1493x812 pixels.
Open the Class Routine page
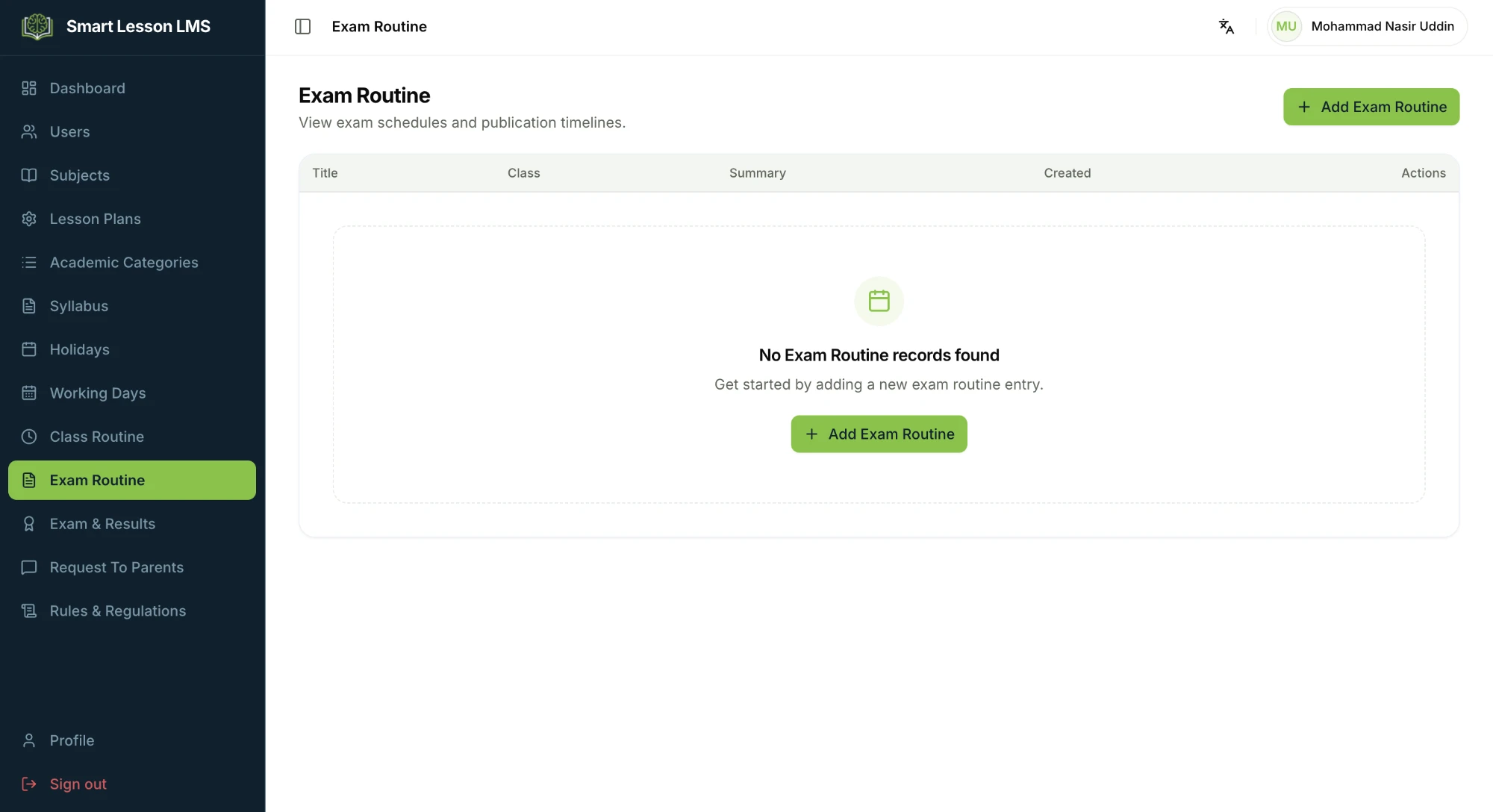pos(132,437)
